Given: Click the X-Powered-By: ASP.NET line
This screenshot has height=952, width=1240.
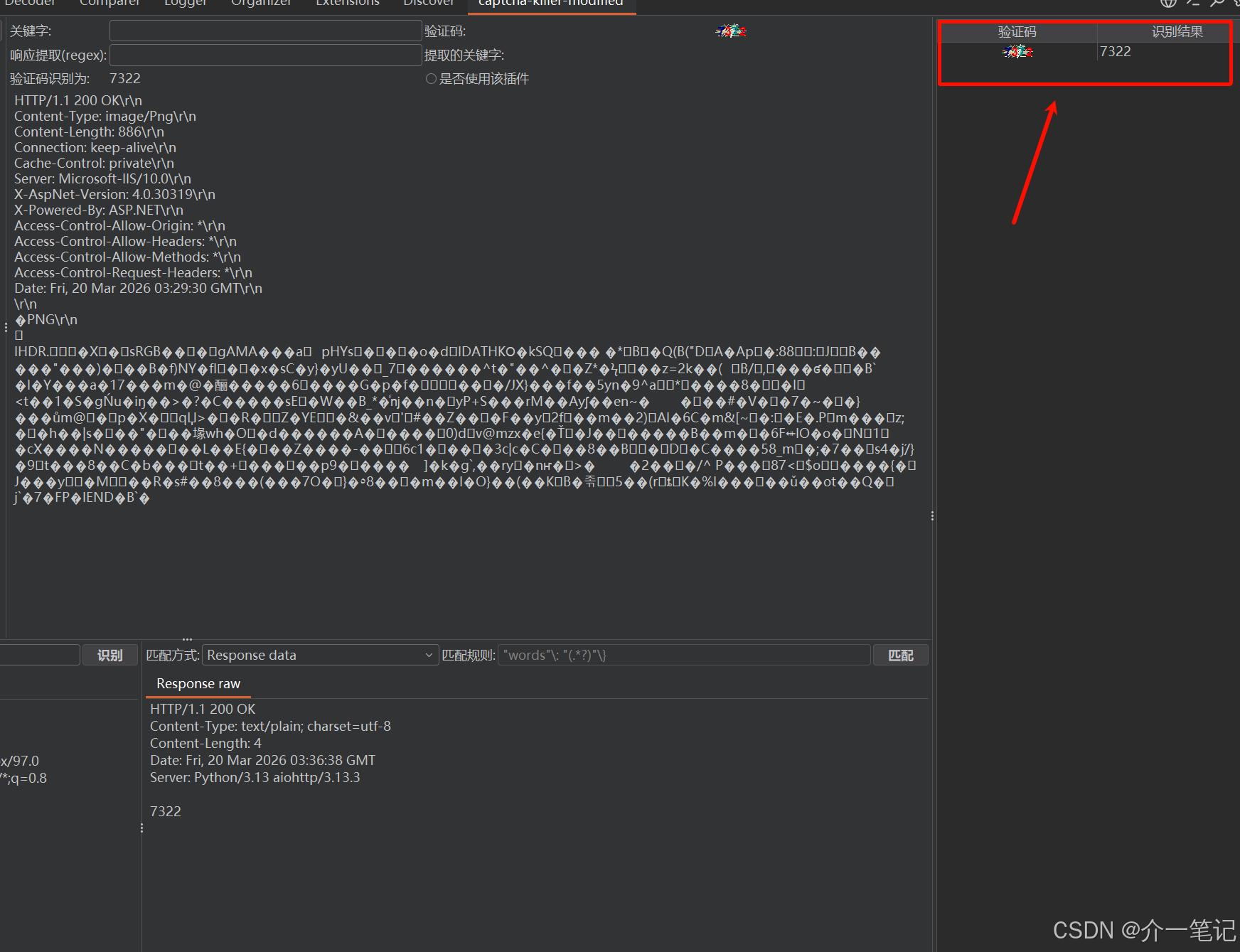Looking at the screenshot, I should tap(99, 210).
